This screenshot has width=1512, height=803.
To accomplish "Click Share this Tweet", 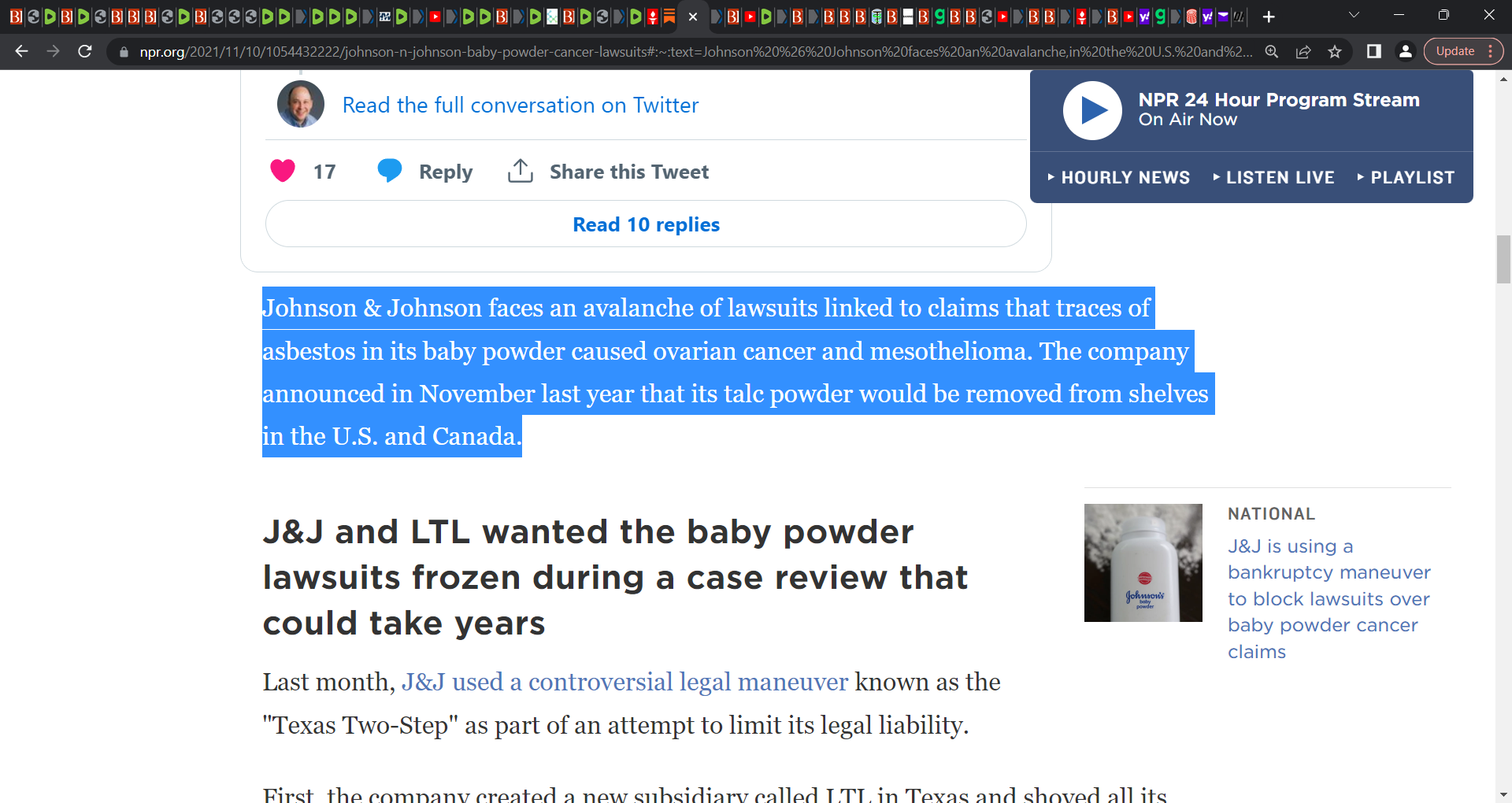I will [x=629, y=172].
